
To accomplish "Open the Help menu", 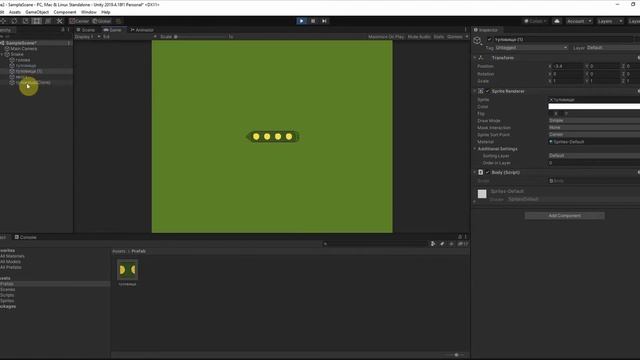I will (106, 12).
